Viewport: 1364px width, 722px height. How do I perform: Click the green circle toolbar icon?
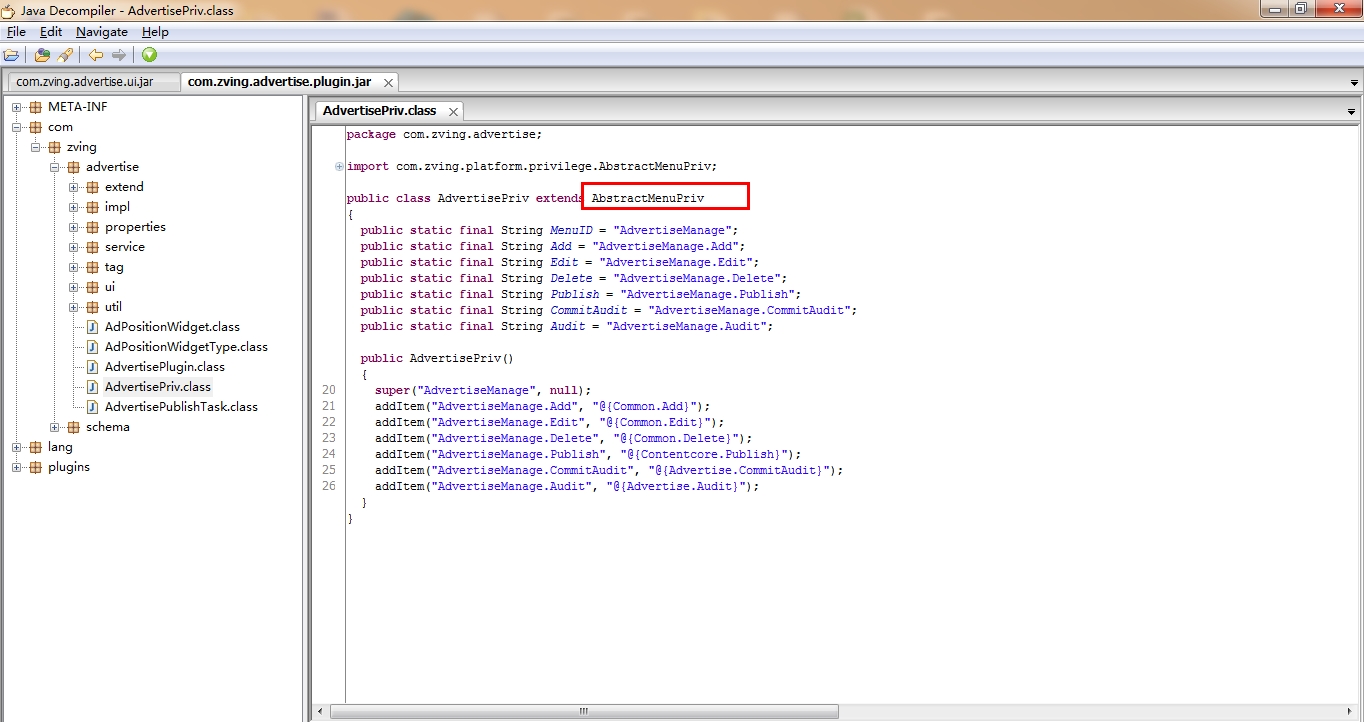tap(149, 55)
